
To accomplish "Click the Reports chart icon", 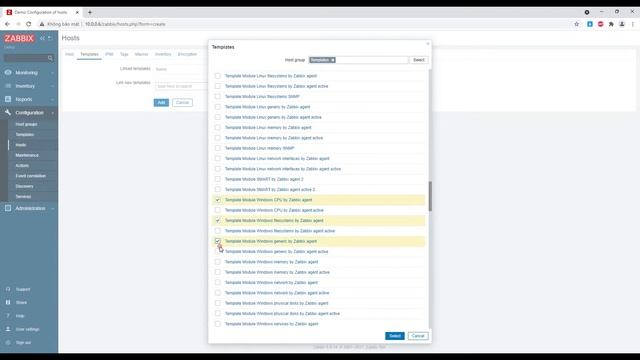I will 8,99.
